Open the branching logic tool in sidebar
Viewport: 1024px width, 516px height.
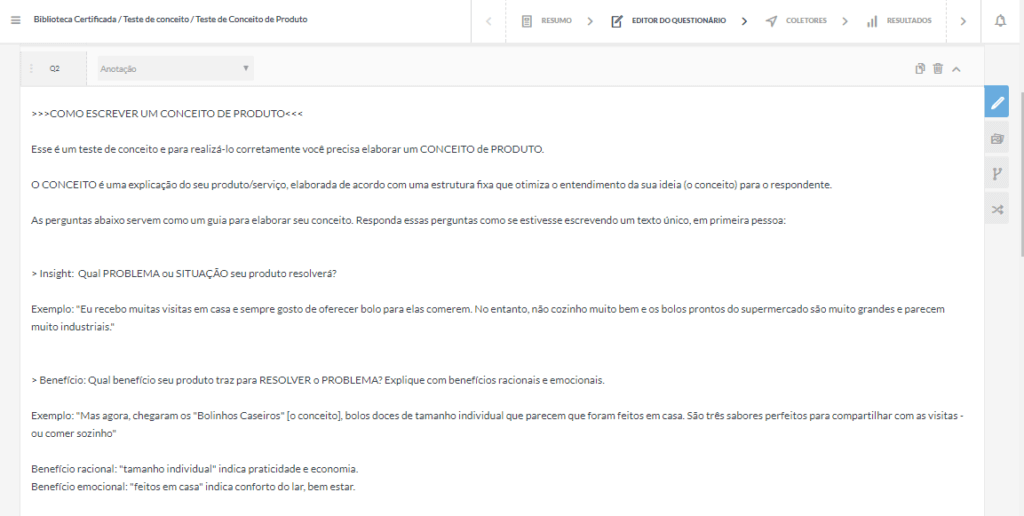point(997,174)
